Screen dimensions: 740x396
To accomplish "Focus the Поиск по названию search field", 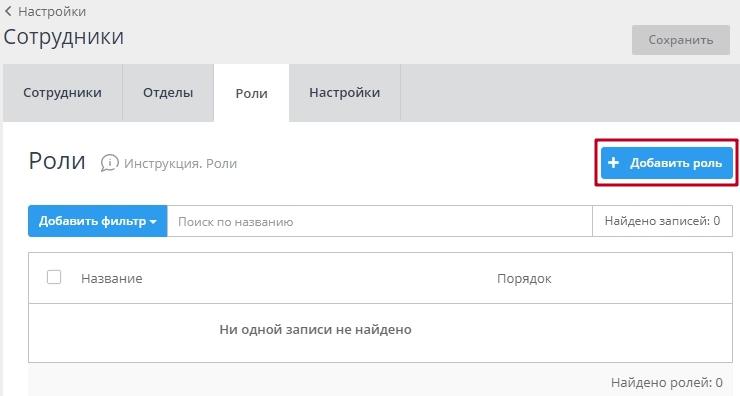I will [379, 221].
